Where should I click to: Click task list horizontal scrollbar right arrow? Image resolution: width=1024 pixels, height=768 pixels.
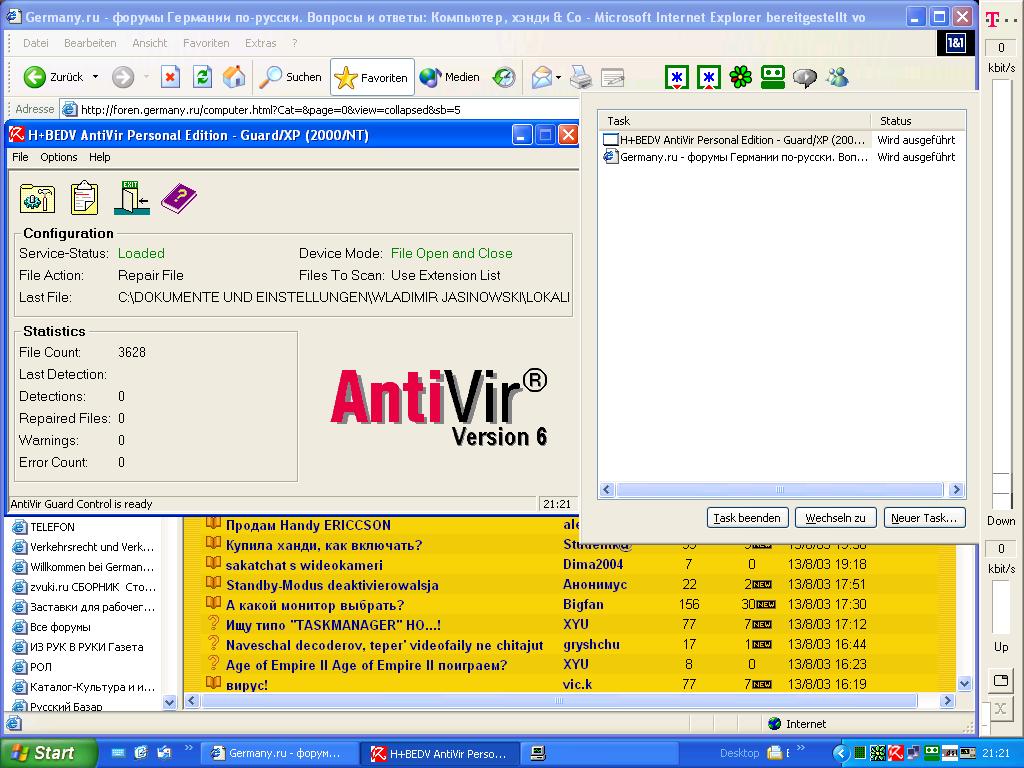coord(956,489)
